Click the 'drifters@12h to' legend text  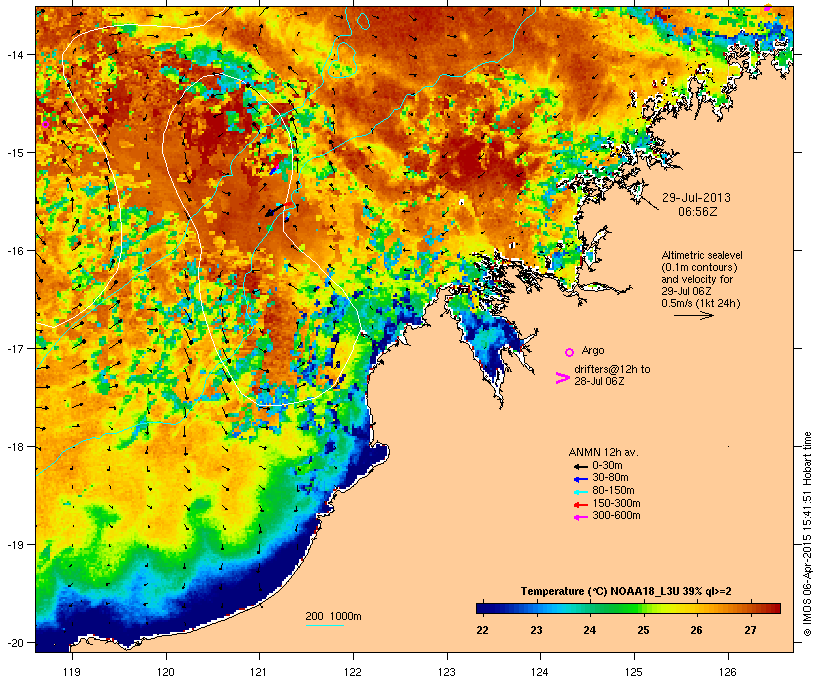612,369
